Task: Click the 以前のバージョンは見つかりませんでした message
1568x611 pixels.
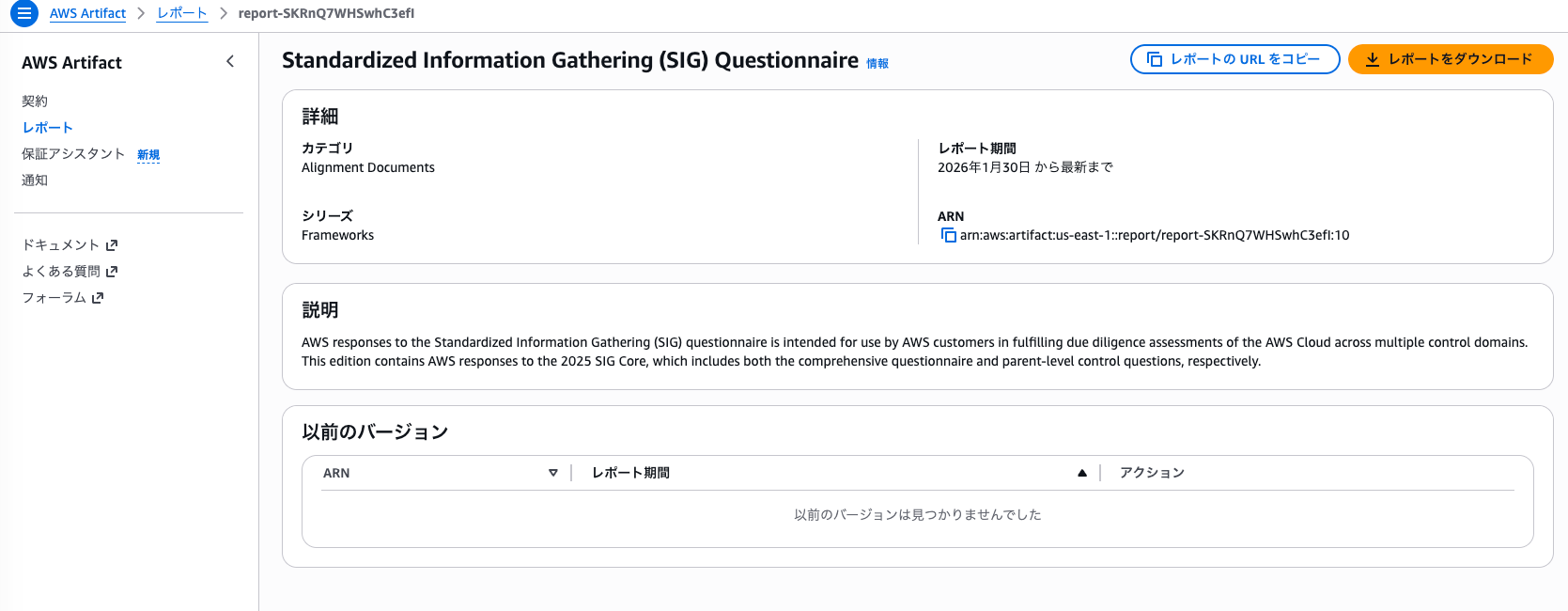Action: [x=918, y=515]
